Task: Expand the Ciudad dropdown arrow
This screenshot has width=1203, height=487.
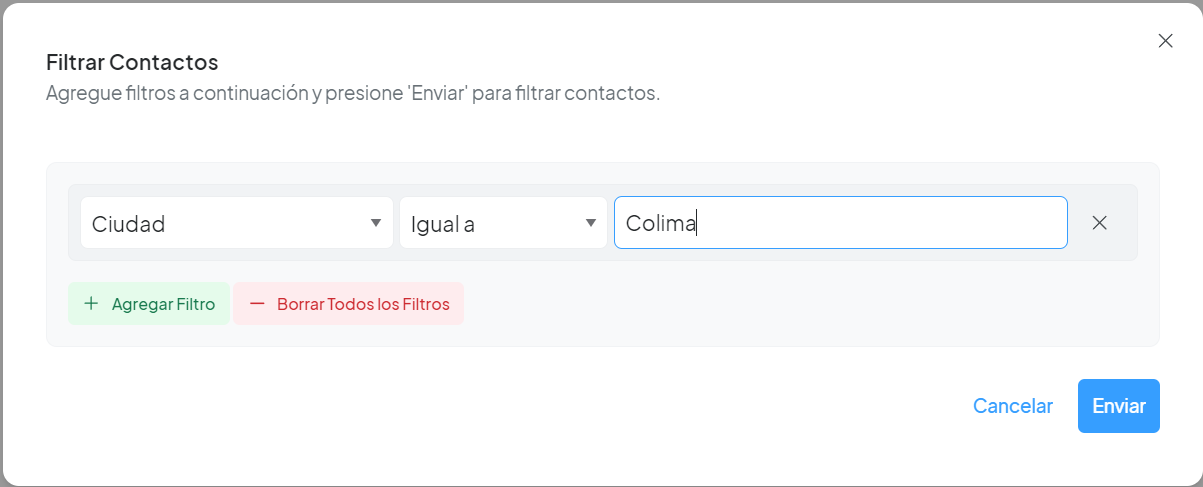Action: (x=376, y=223)
